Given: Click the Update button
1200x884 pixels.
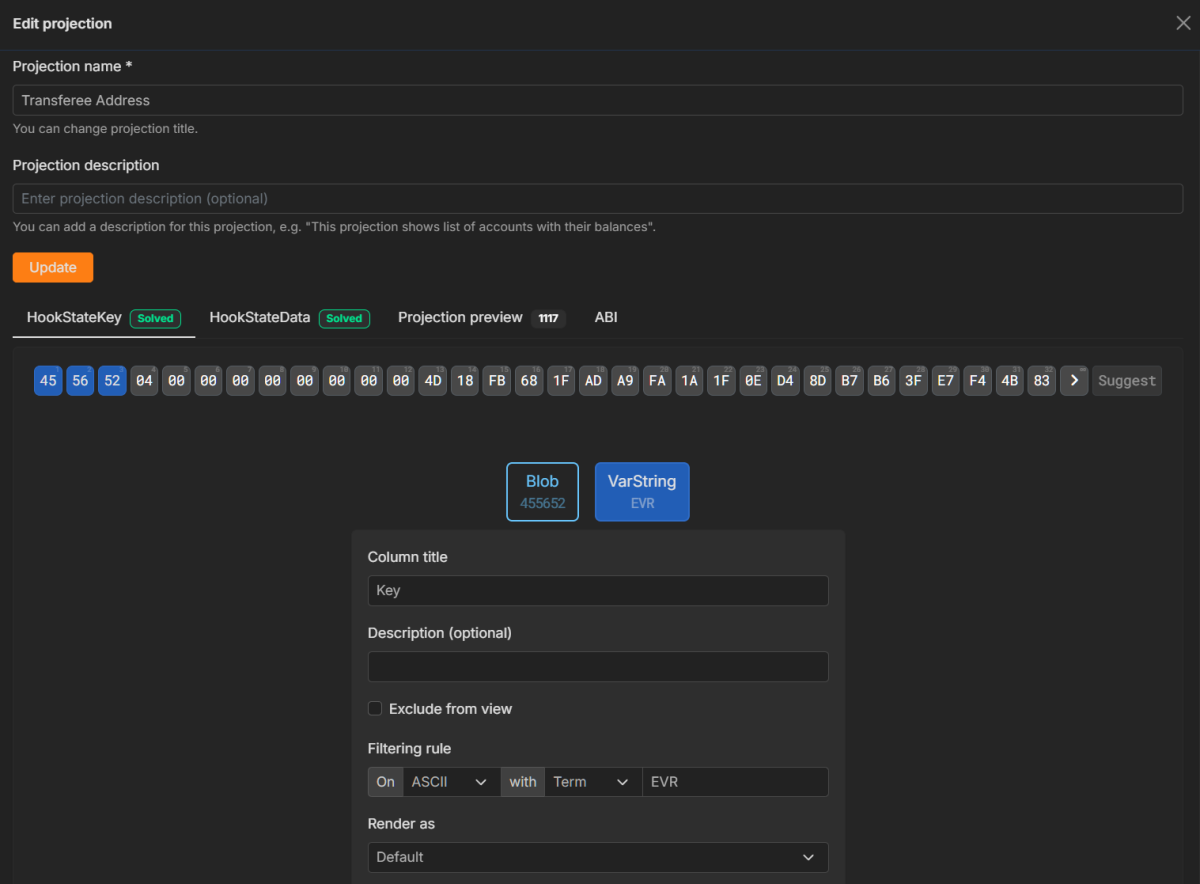Looking at the screenshot, I should (52, 267).
